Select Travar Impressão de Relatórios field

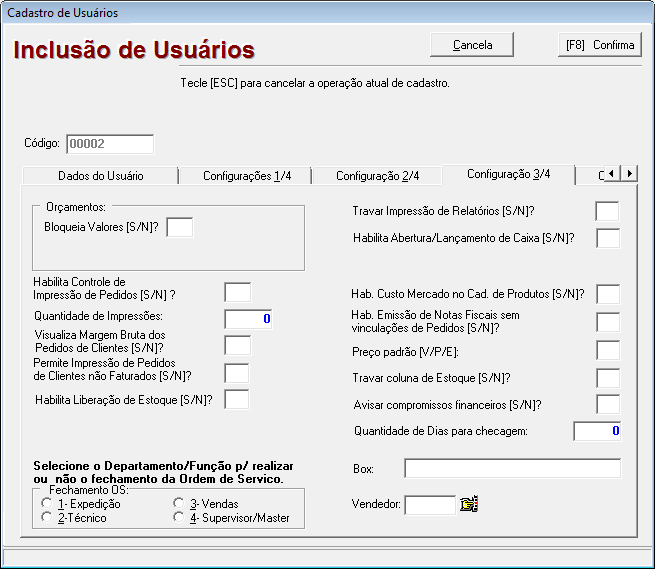coord(607,211)
